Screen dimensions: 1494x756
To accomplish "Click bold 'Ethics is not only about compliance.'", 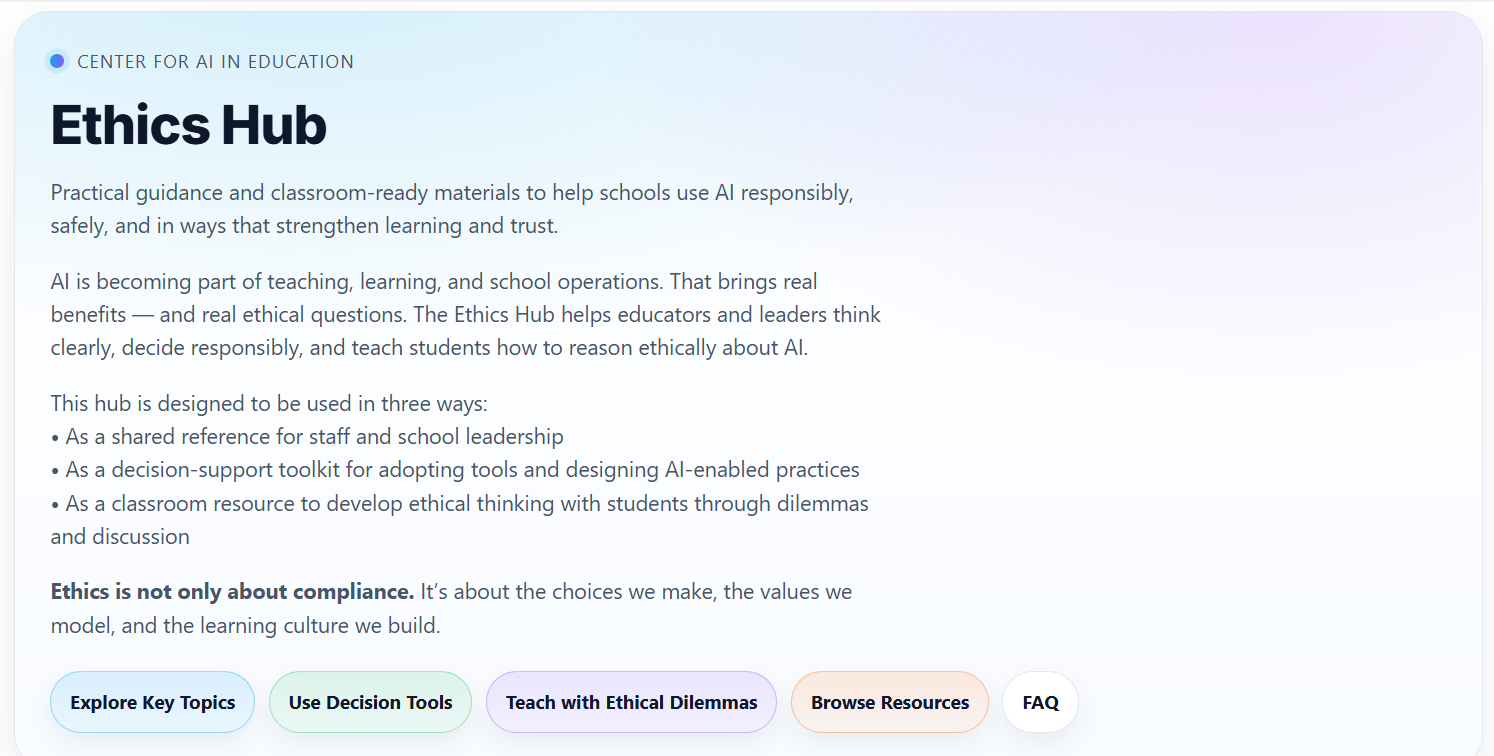I will pyautogui.click(x=232, y=592).
